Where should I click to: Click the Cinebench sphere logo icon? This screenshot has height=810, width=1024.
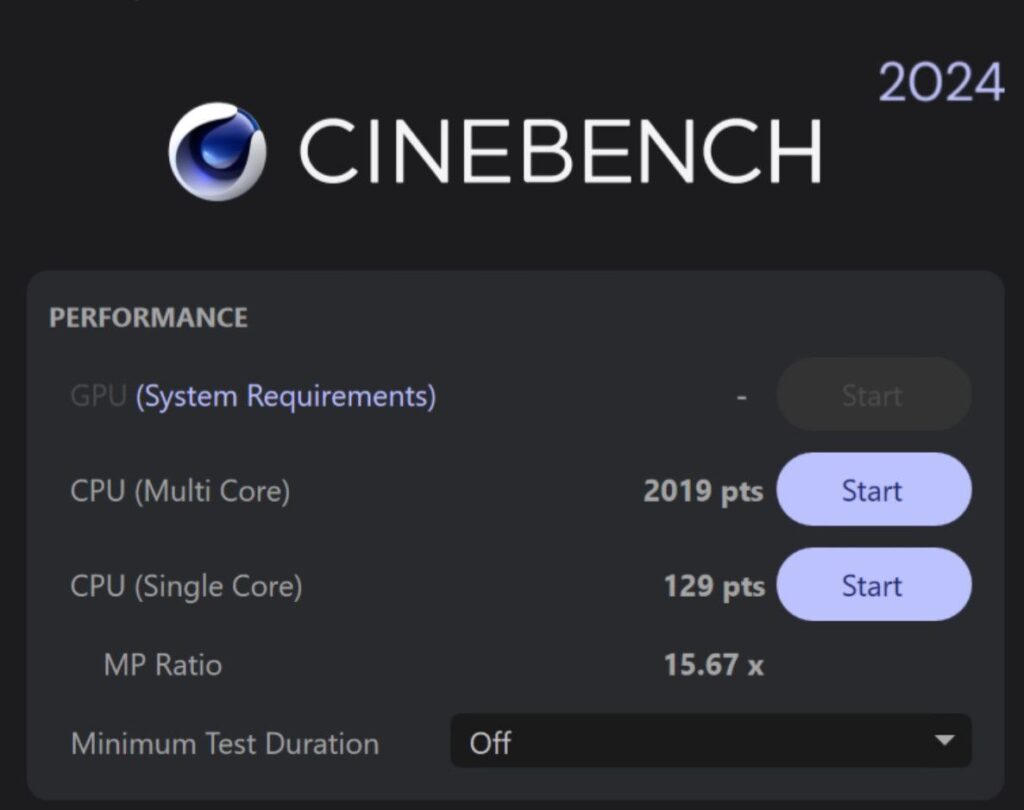(x=217, y=152)
